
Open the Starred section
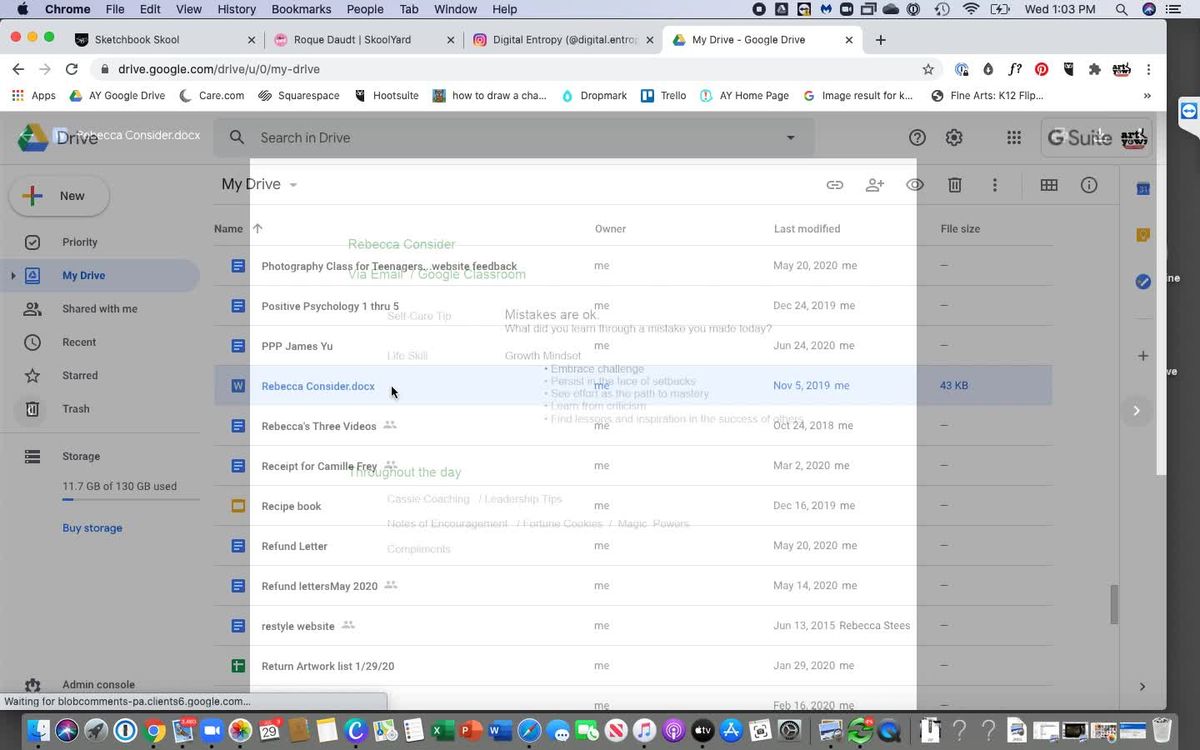tap(80, 376)
